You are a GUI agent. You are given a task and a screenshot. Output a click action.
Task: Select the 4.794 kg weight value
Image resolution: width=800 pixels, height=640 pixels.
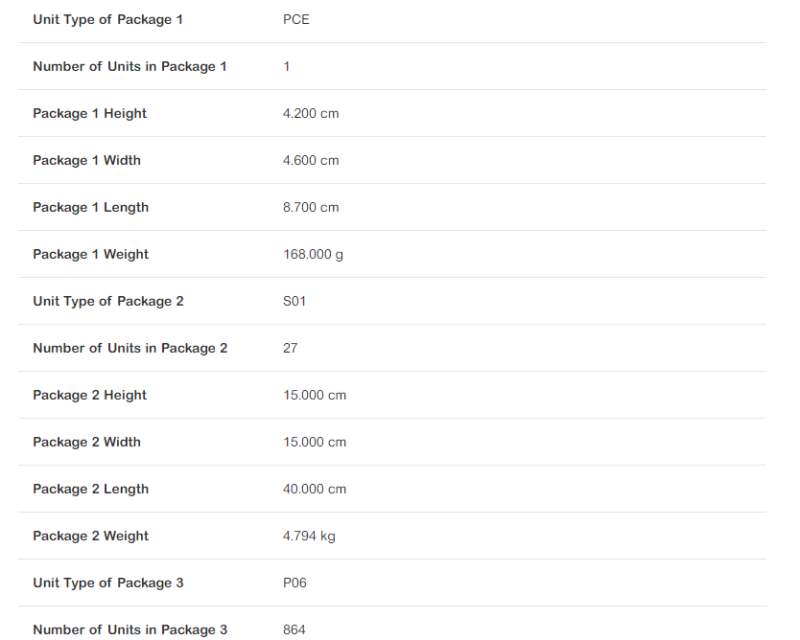pyautogui.click(x=309, y=537)
